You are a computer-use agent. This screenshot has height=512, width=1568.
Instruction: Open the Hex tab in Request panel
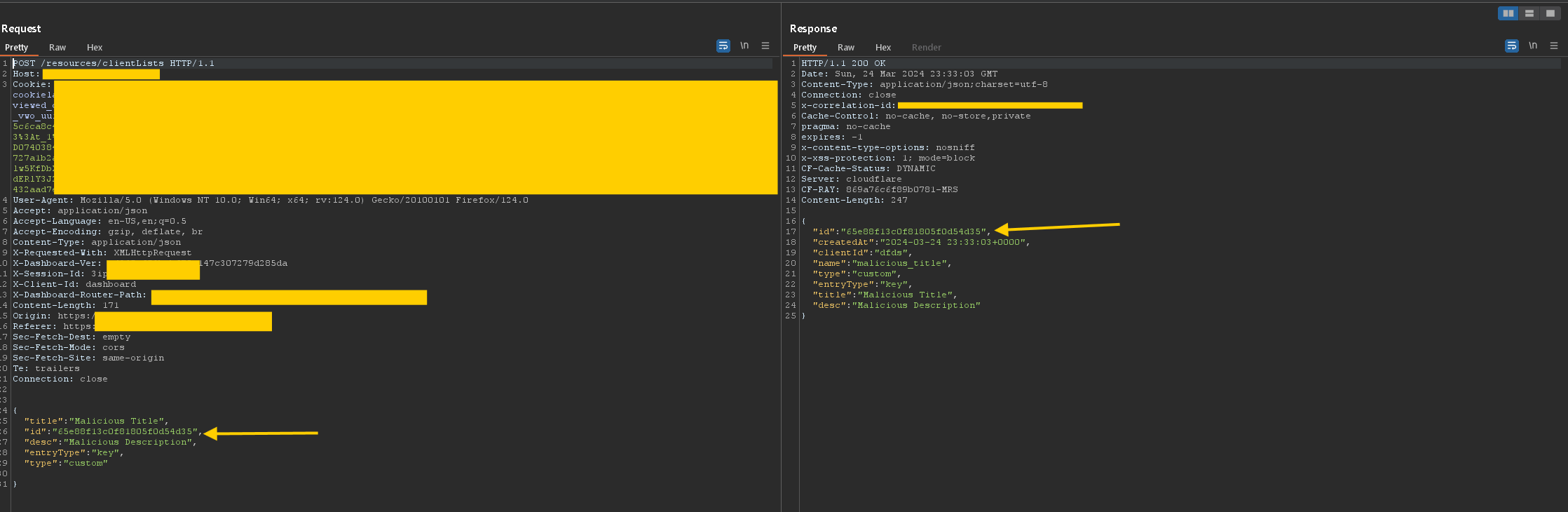[95, 48]
